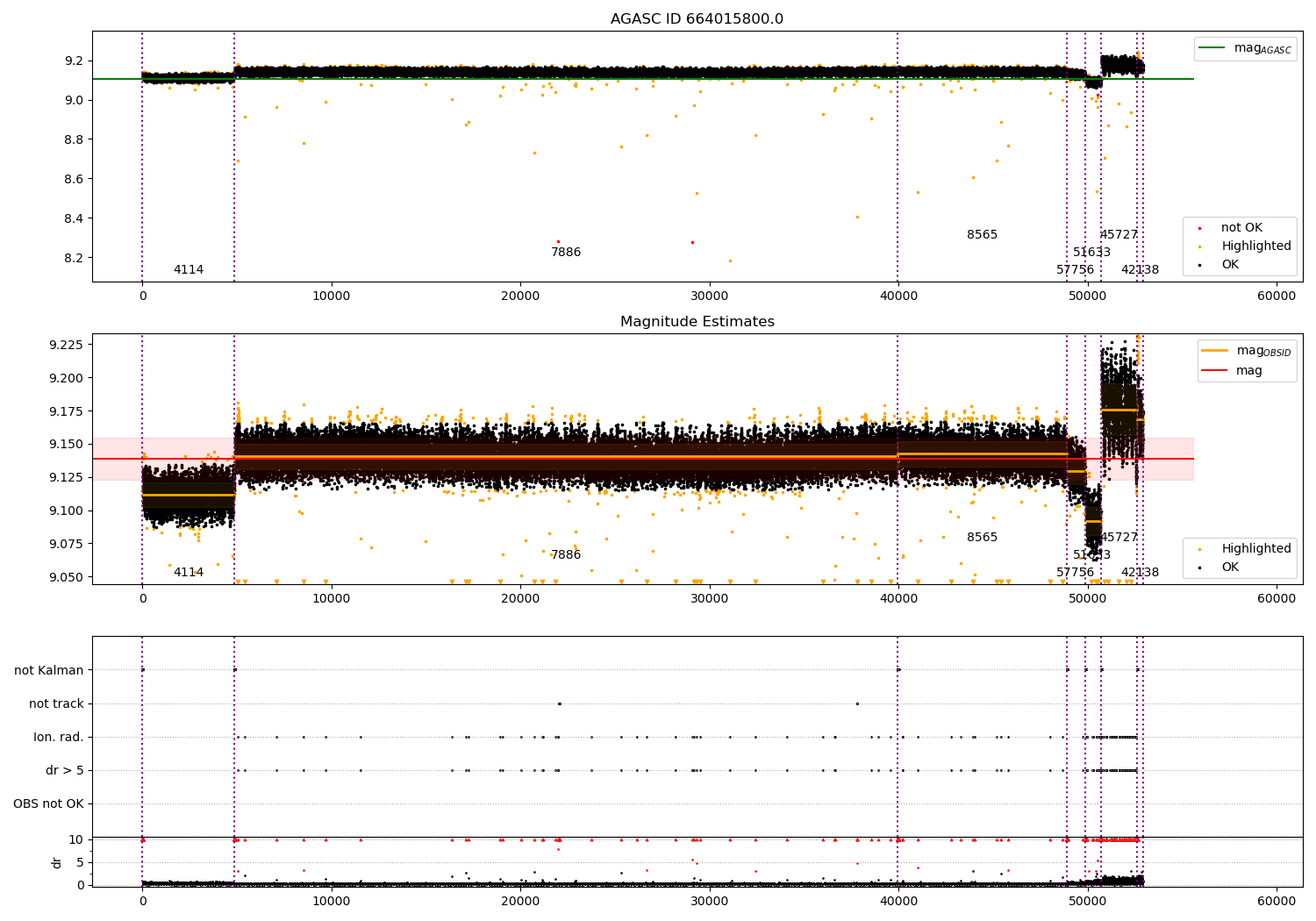Select the 60000 x-tick of the top plot
Screen dimensions: 1316x921
(x=1277, y=296)
